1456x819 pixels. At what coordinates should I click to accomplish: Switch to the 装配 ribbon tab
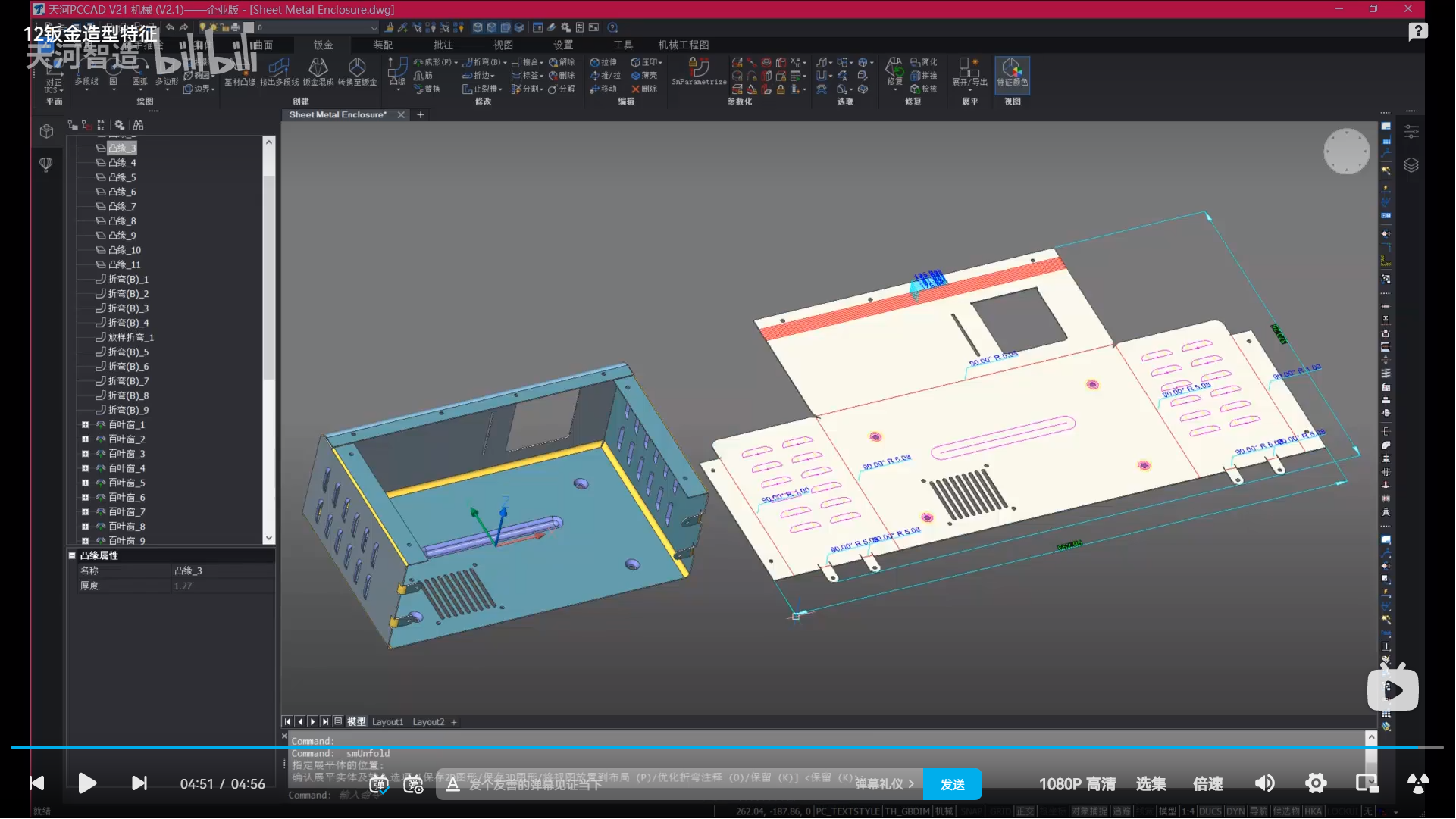(x=384, y=45)
